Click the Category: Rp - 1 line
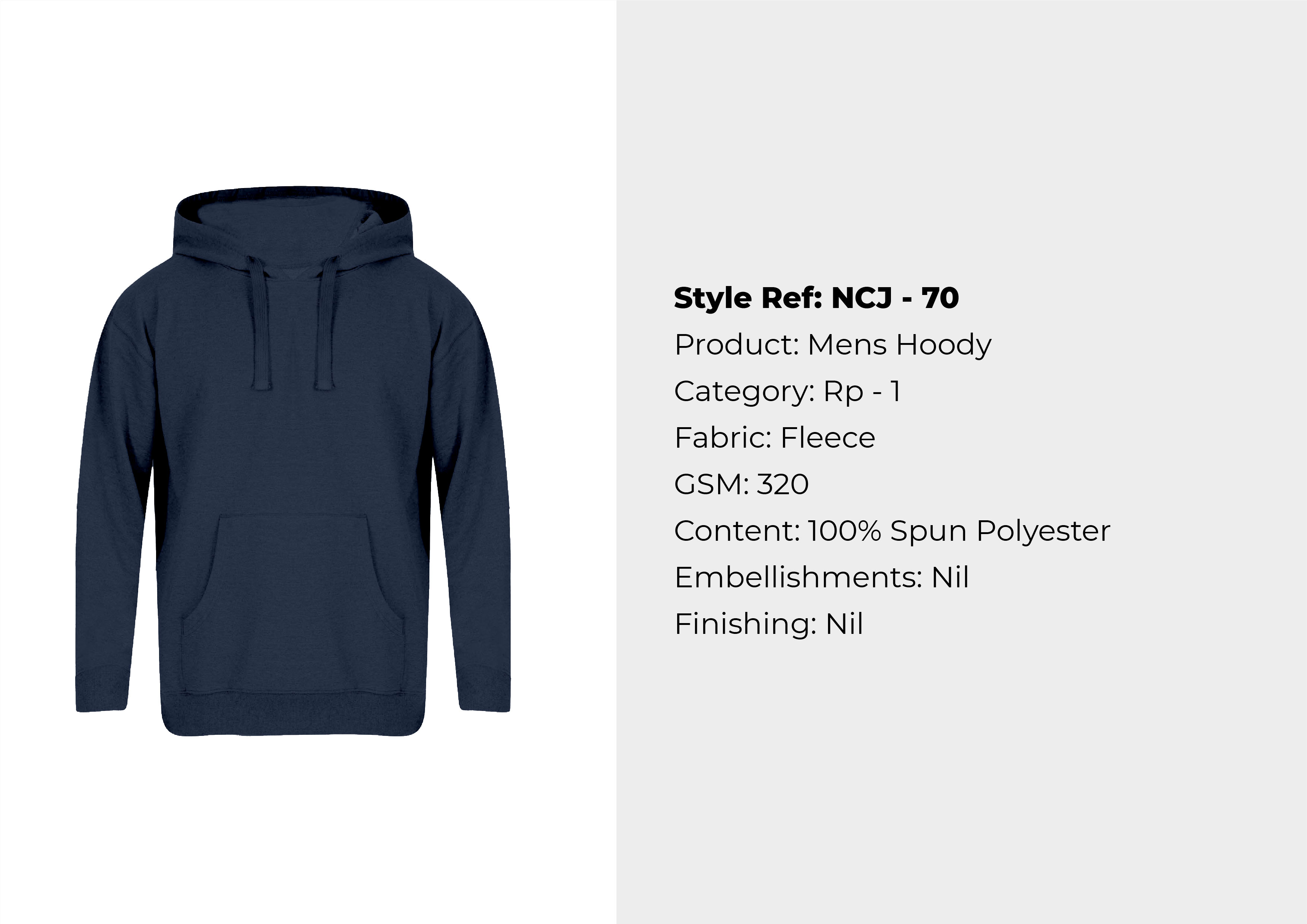The image size is (1307, 924). pos(787,392)
